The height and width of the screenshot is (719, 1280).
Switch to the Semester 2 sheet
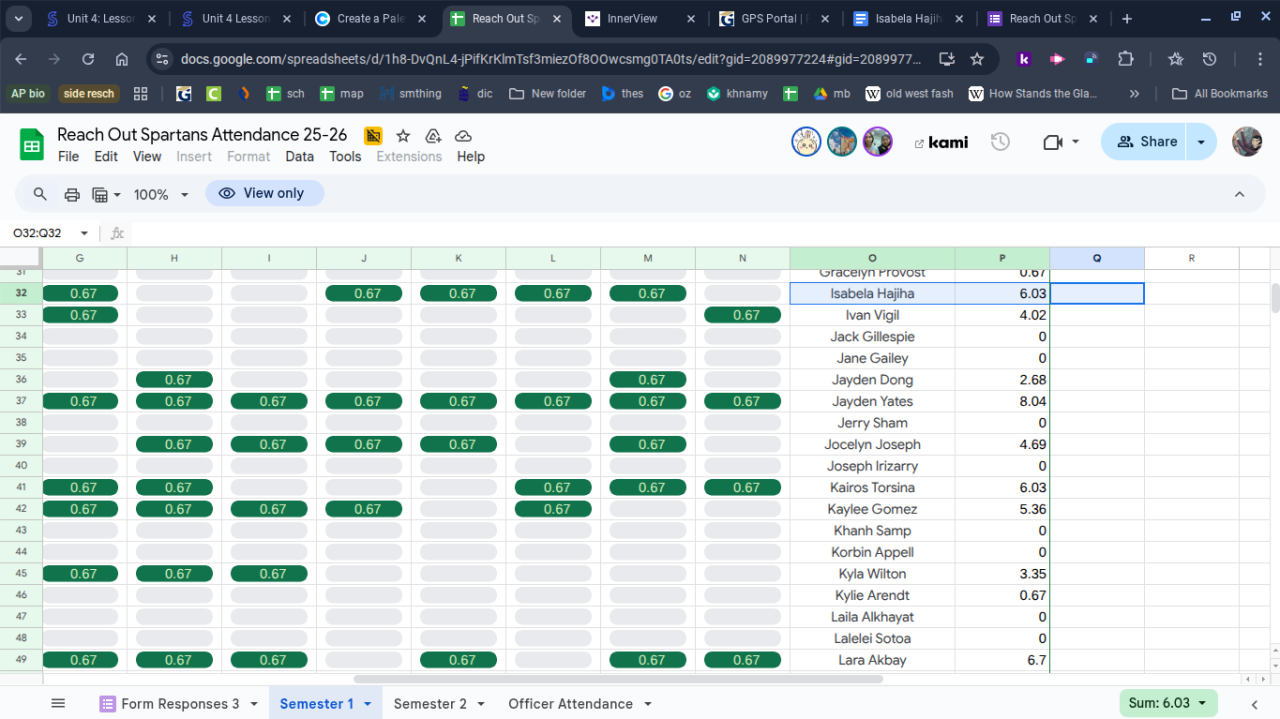pyautogui.click(x=430, y=704)
